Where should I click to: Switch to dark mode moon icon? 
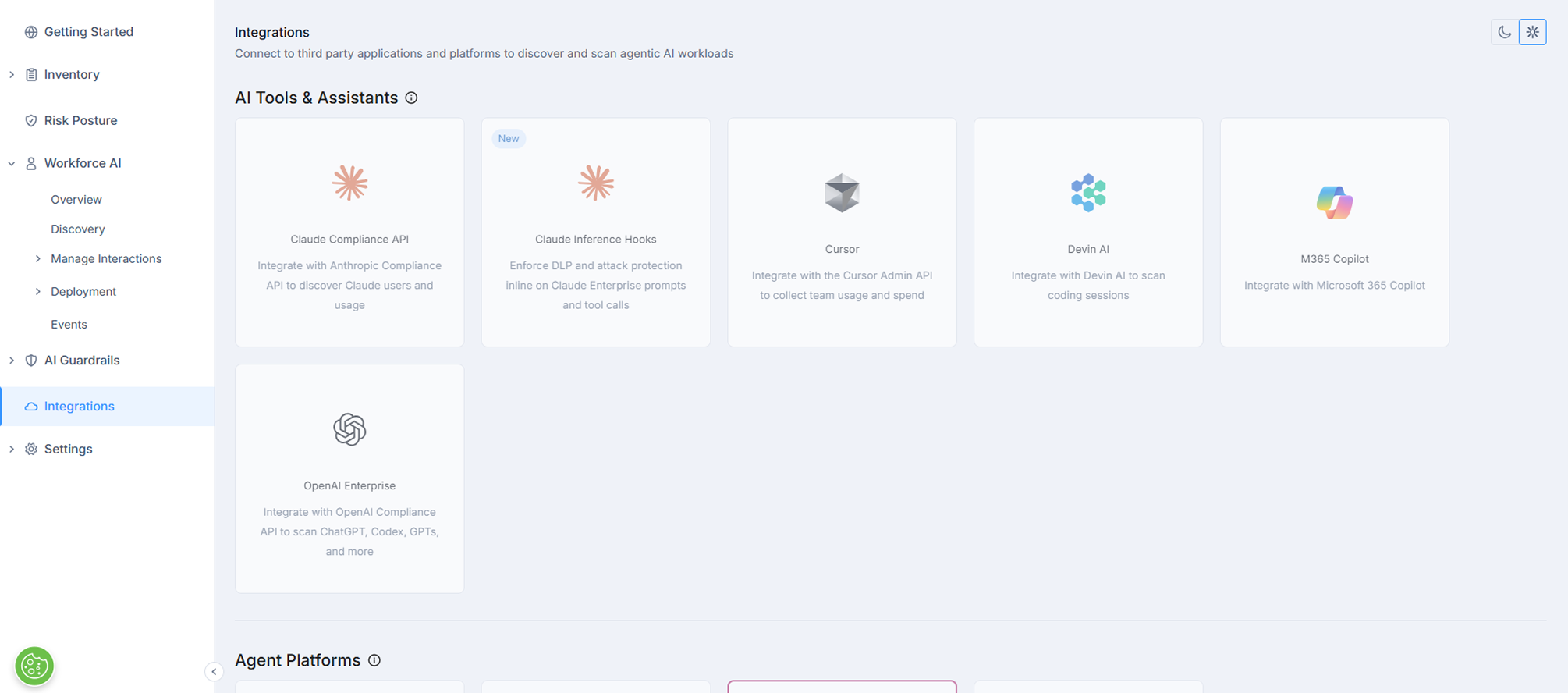[x=1504, y=32]
